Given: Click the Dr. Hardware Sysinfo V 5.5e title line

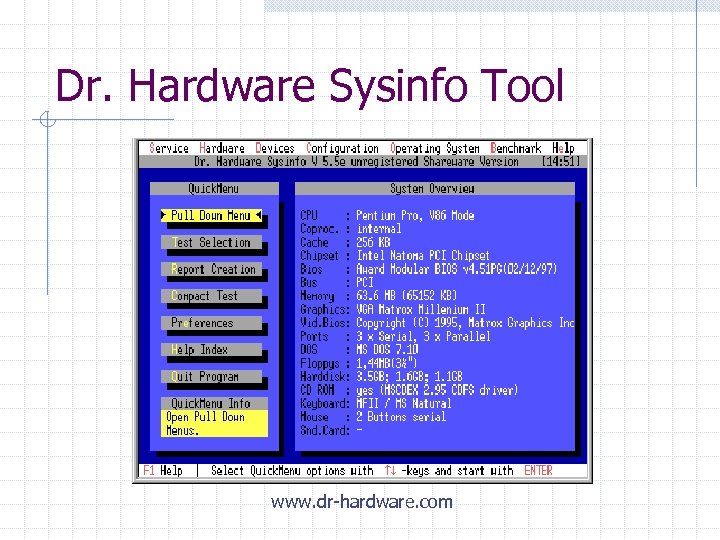Looking at the screenshot, I should point(356,162).
